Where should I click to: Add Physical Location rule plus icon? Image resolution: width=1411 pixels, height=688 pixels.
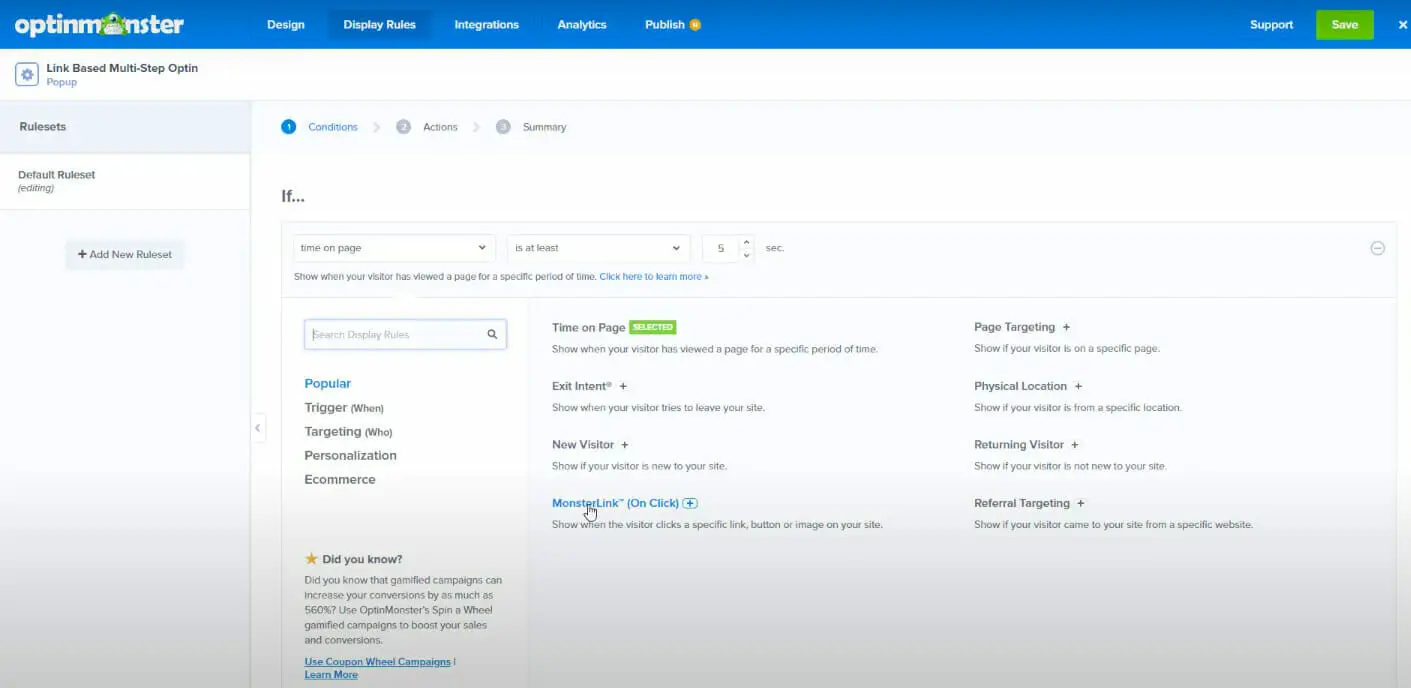click(x=1078, y=386)
